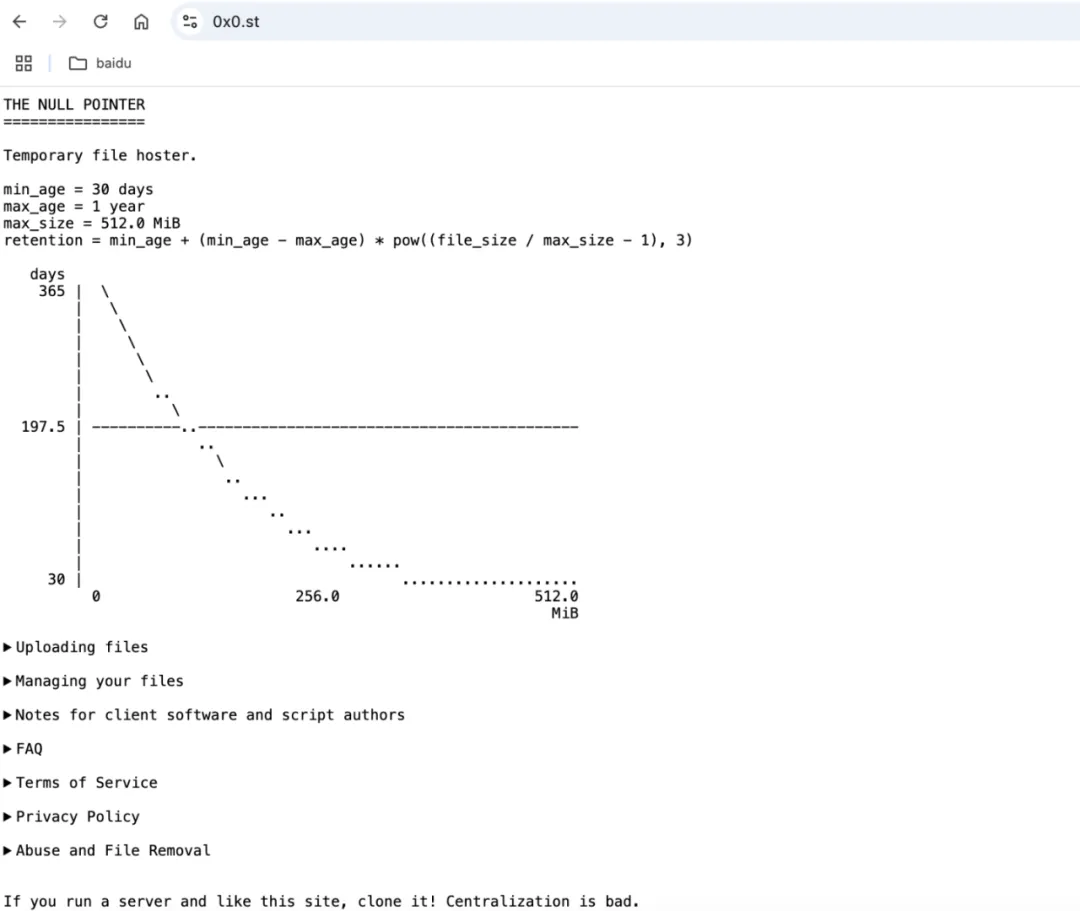Image resolution: width=1080 pixels, height=911 pixels.
Task: Click the 512.0 MiB axis label
Action: [556, 597]
